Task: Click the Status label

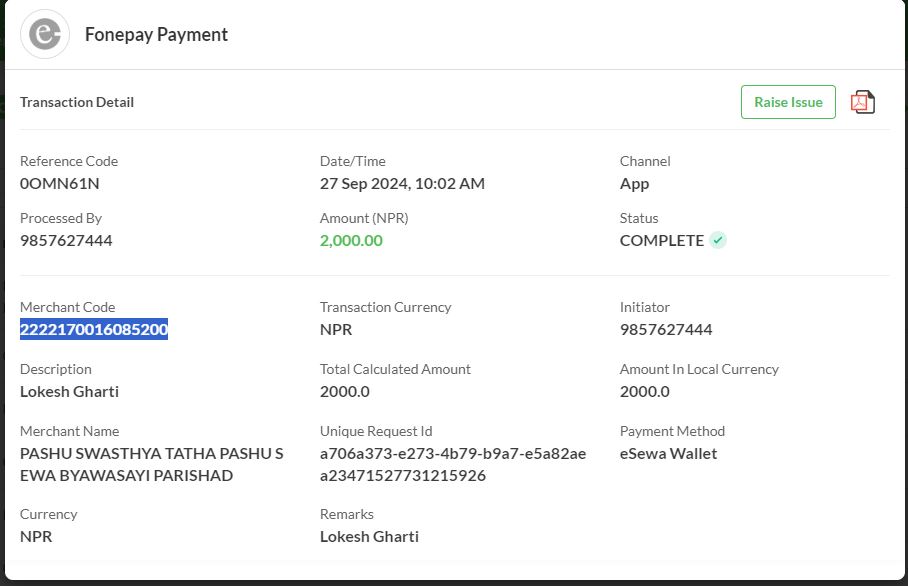Action: [x=639, y=218]
